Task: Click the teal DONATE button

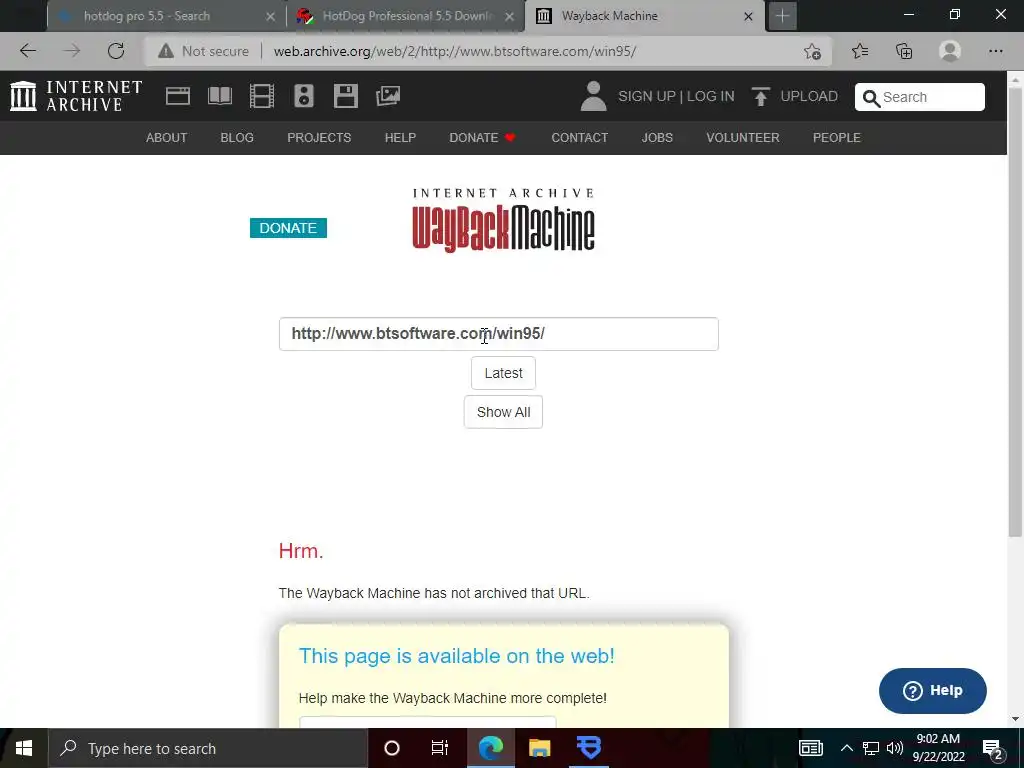Action: click(288, 228)
